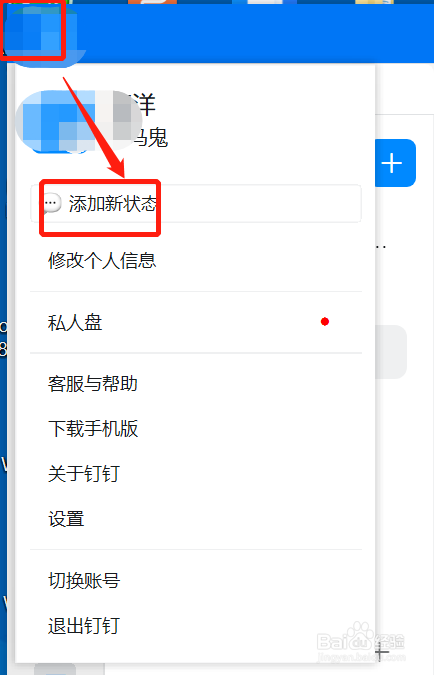Viewport: 434px width, 675px height.
Task: Select 切换账号 to switch accounts
Action: click(x=84, y=581)
